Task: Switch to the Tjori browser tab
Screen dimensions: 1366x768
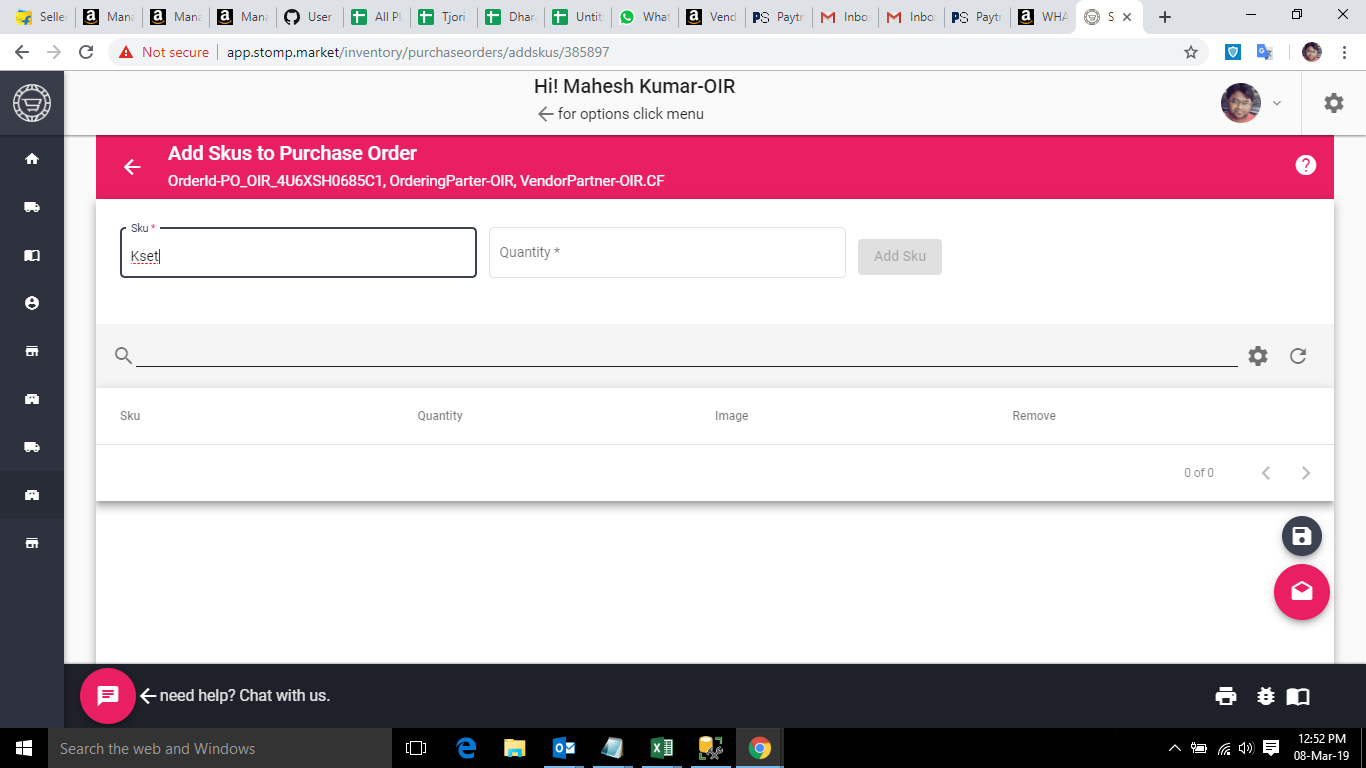Action: (443, 16)
